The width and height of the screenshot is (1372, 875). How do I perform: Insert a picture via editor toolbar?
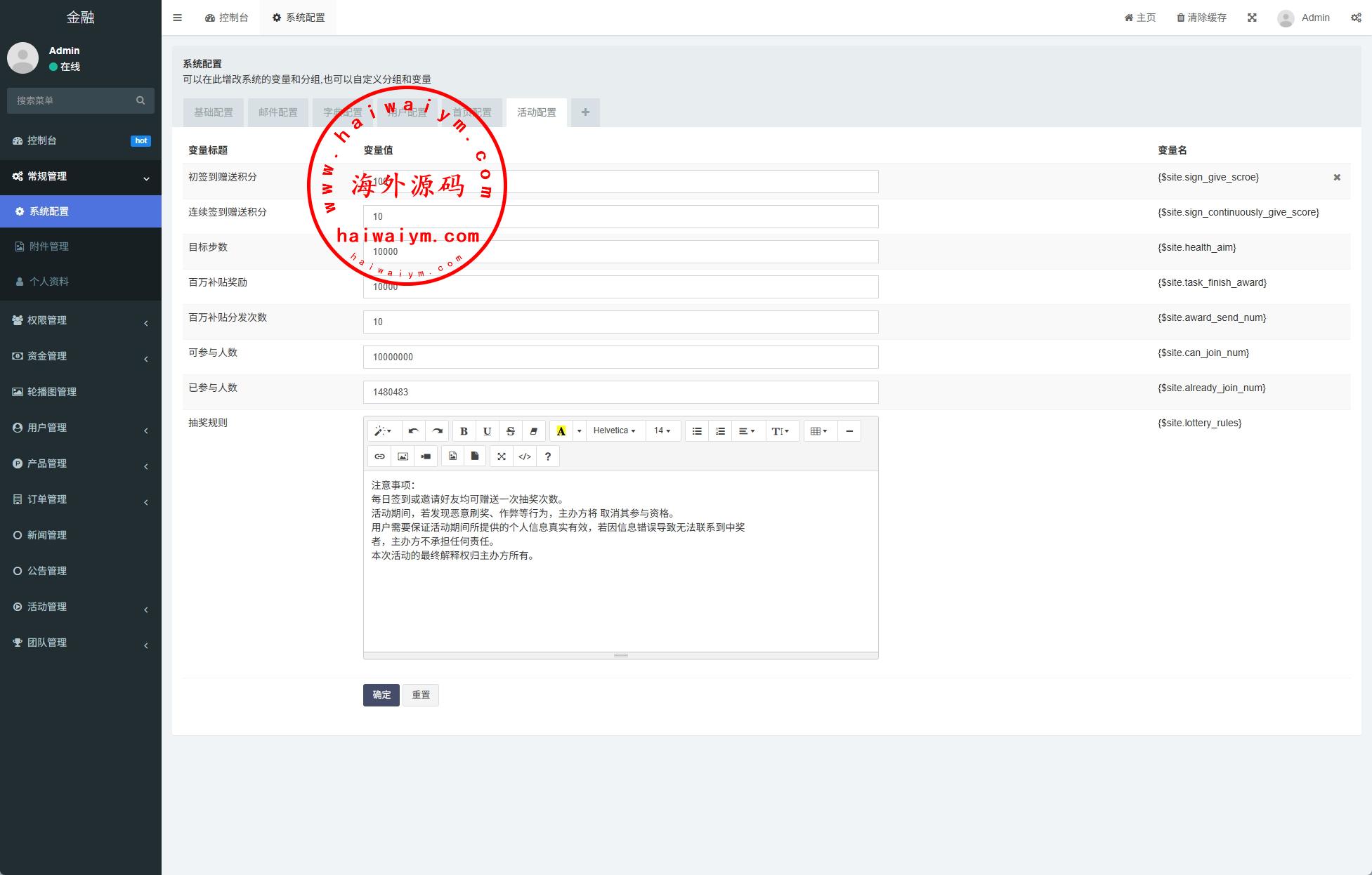403,456
